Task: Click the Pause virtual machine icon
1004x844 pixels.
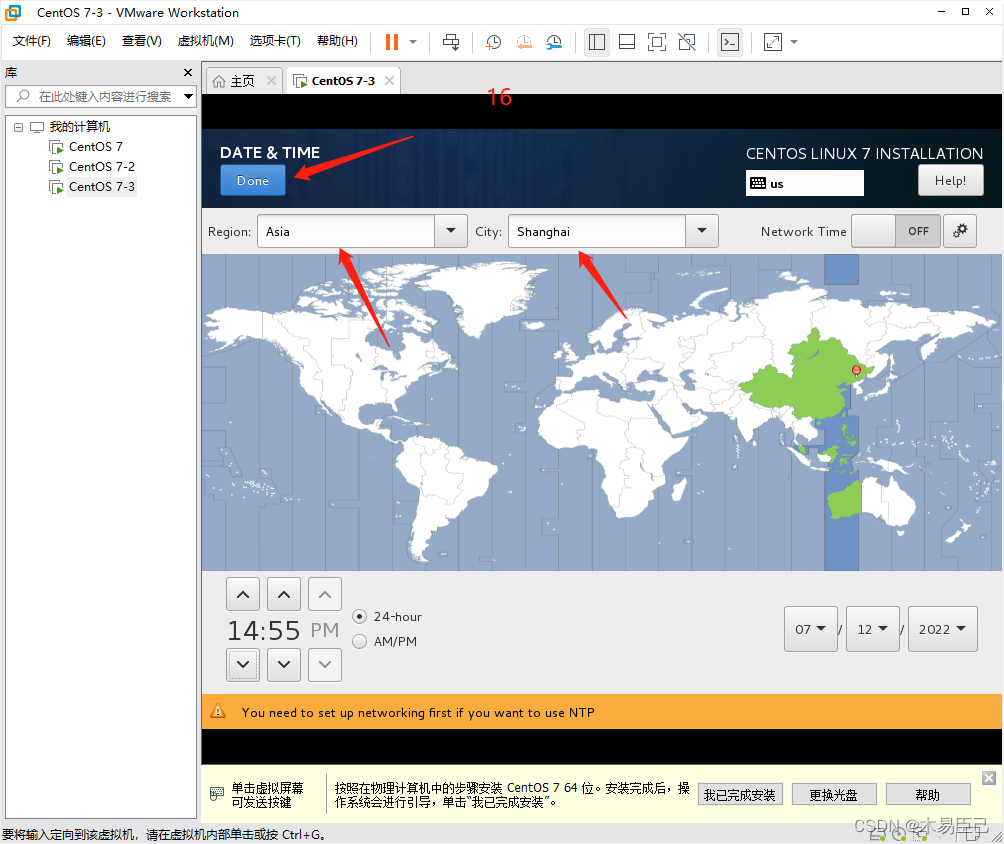Action: click(x=392, y=42)
